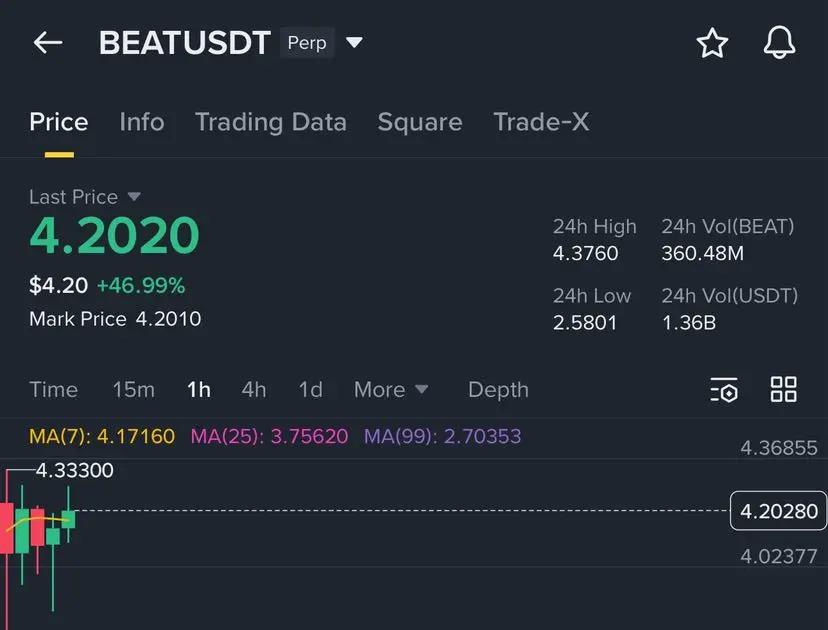Choose the 1d chart interval
The height and width of the screenshot is (630, 828).
click(x=310, y=390)
